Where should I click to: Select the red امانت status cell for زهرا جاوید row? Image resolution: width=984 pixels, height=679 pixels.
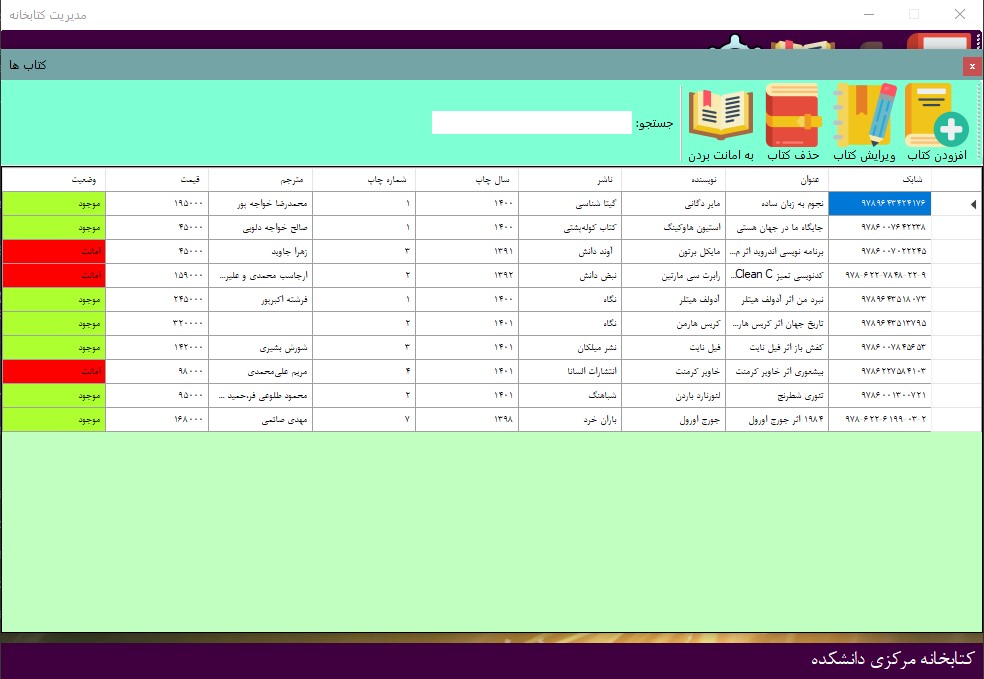click(54, 252)
